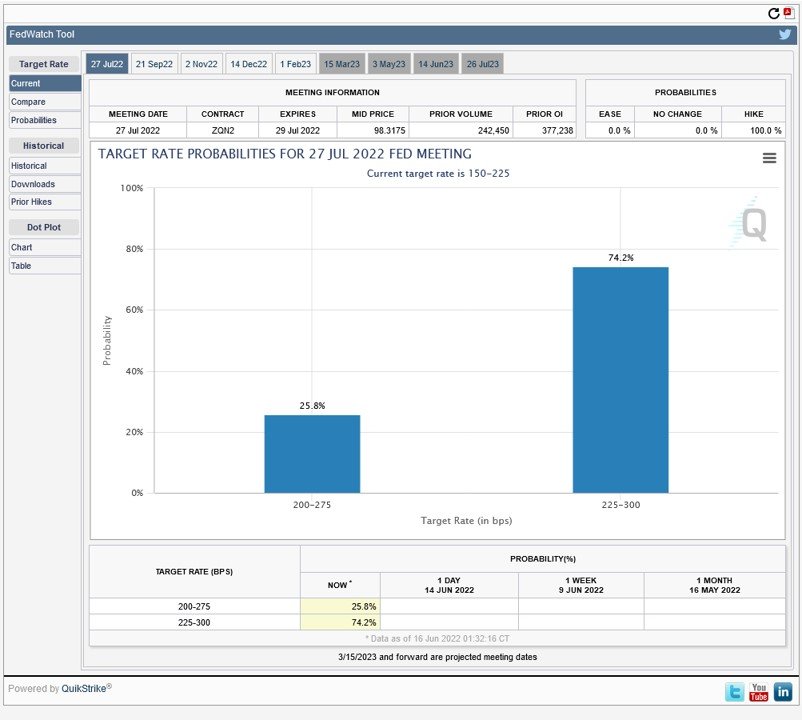Open the chart hamburger menu
The width and height of the screenshot is (802, 720).
(769, 158)
